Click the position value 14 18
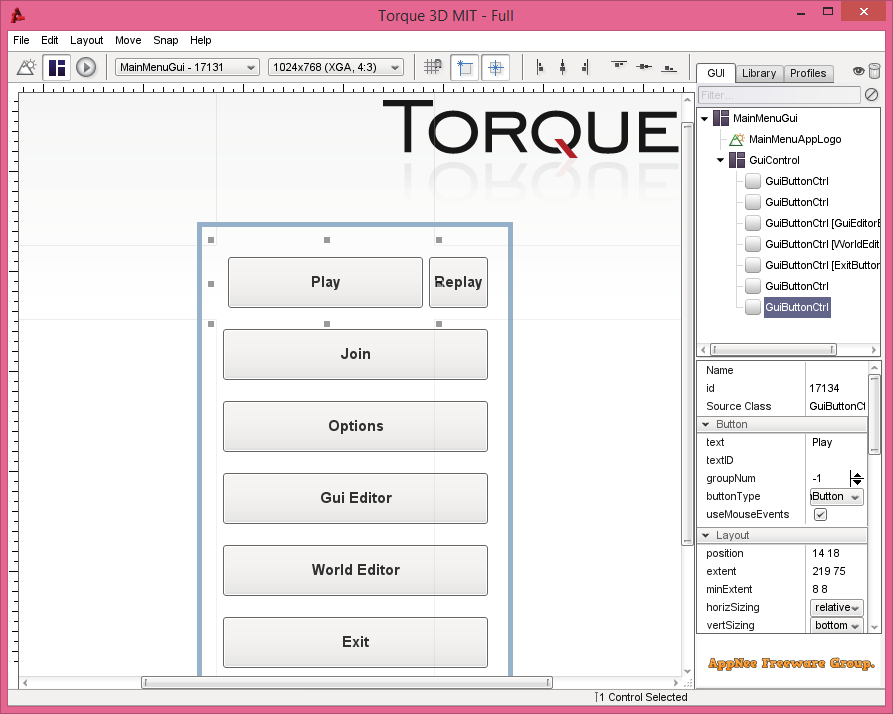This screenshot has width=893, height=714. pyautogui.click(x=826, y=553)
